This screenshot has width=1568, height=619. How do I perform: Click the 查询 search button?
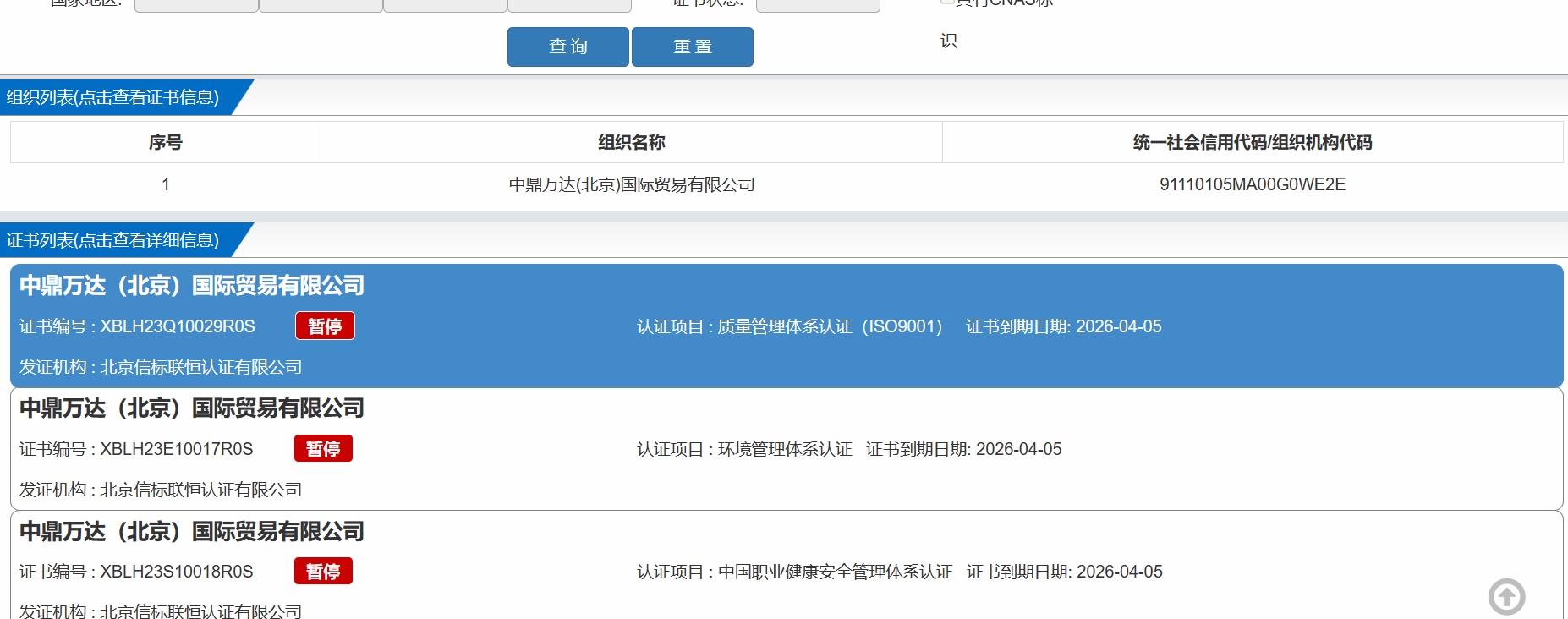568,47
